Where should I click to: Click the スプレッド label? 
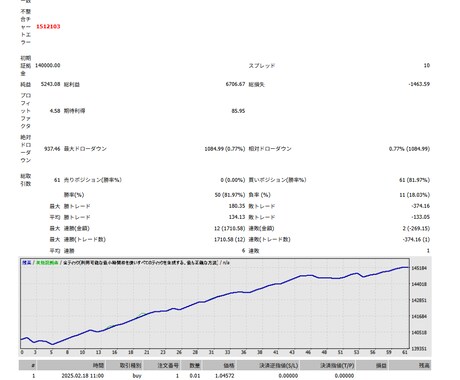[262, 66]
